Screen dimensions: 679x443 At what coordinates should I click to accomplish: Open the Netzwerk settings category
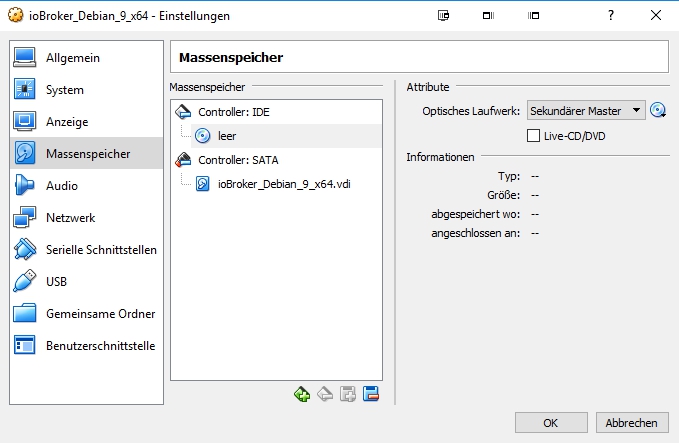[x=86, y=217]
